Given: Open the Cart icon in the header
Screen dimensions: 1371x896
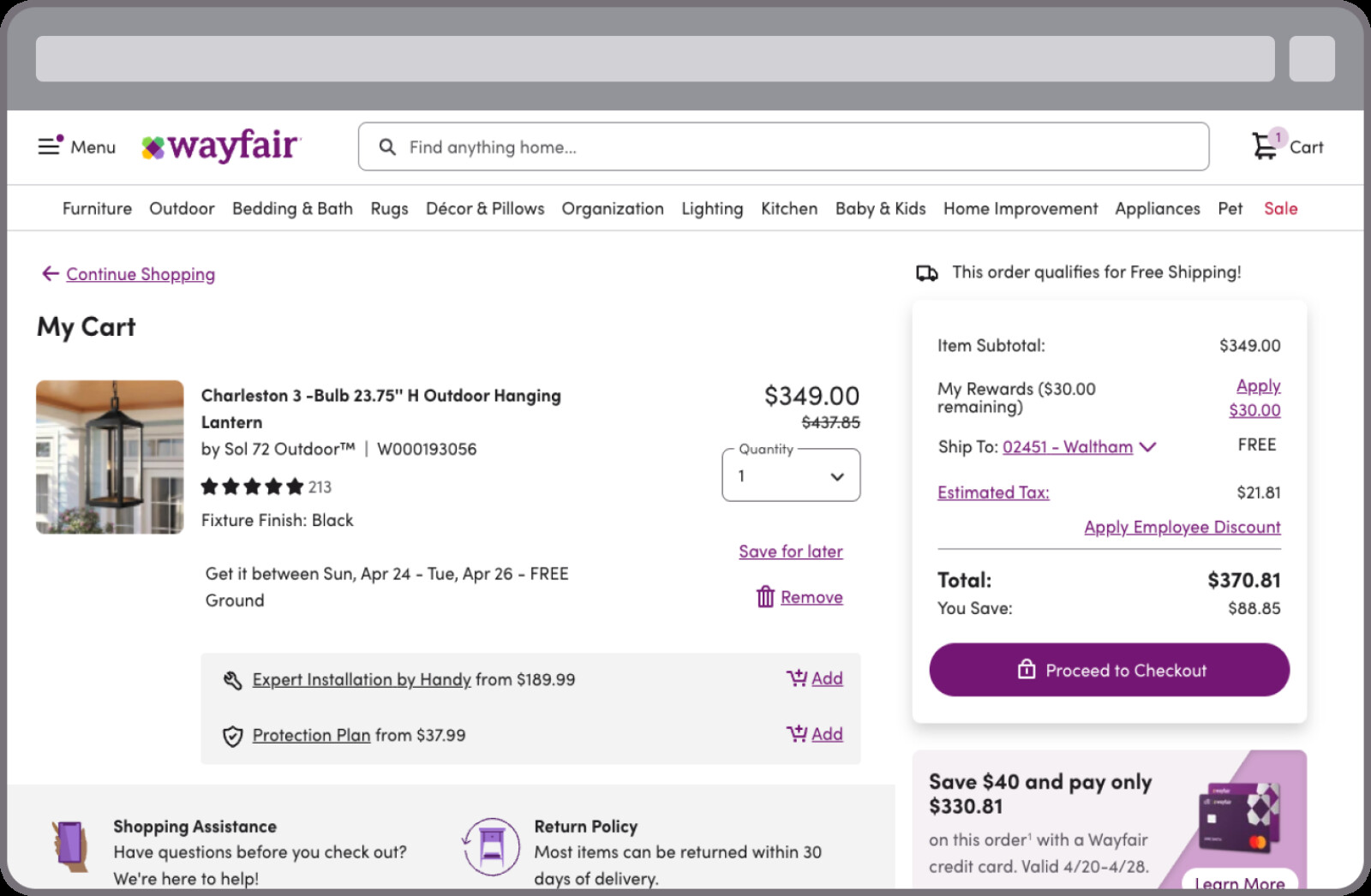Looking at the screenshot, I should [x=1266, y=146].
